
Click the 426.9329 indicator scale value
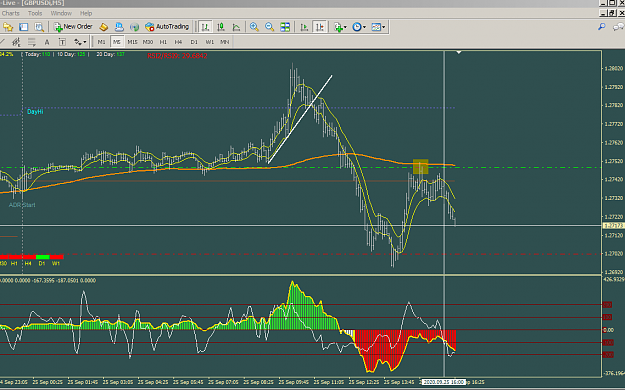[x=614, y=279]
